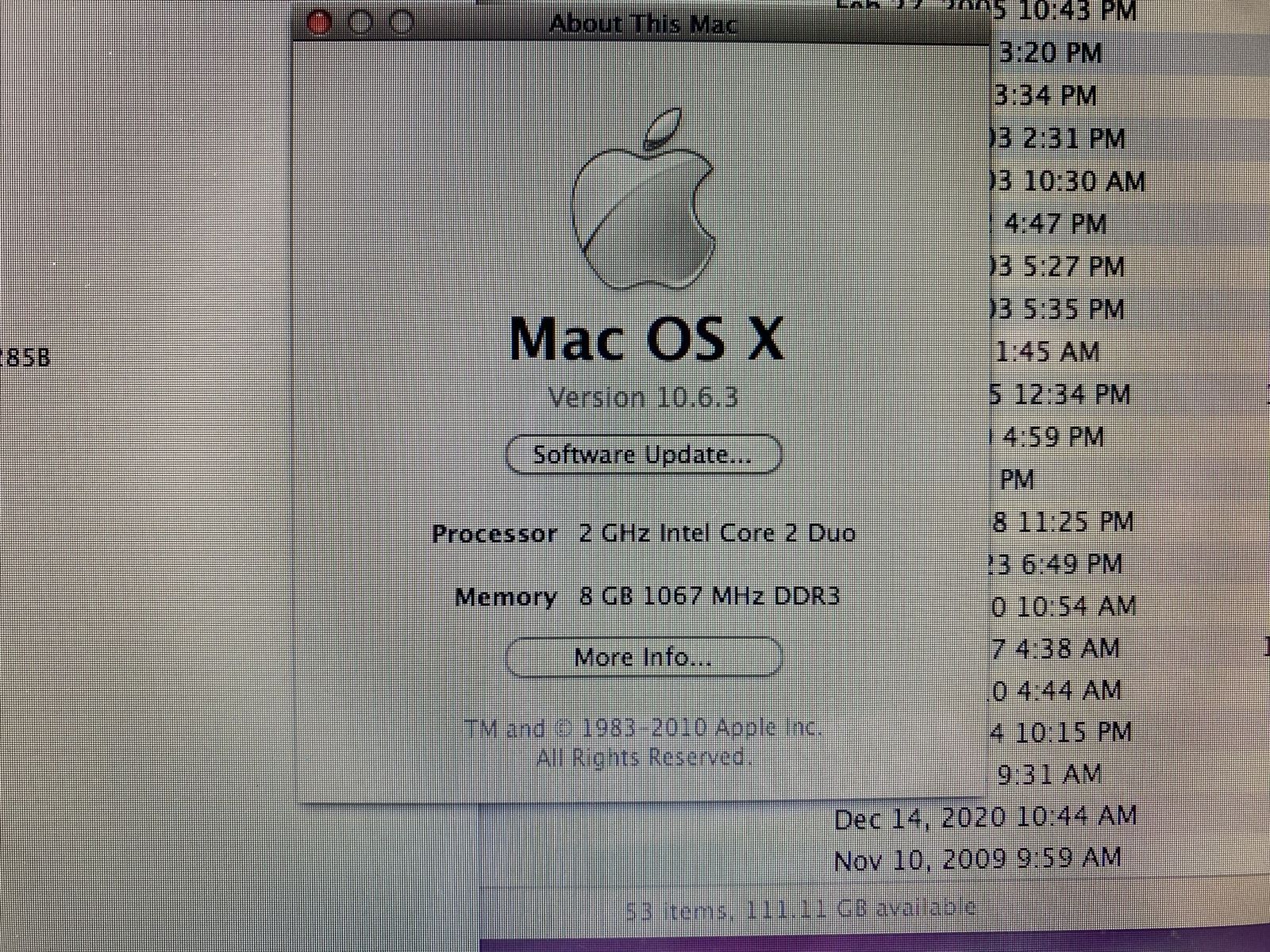Close the About This Mac window

[319, 23]
